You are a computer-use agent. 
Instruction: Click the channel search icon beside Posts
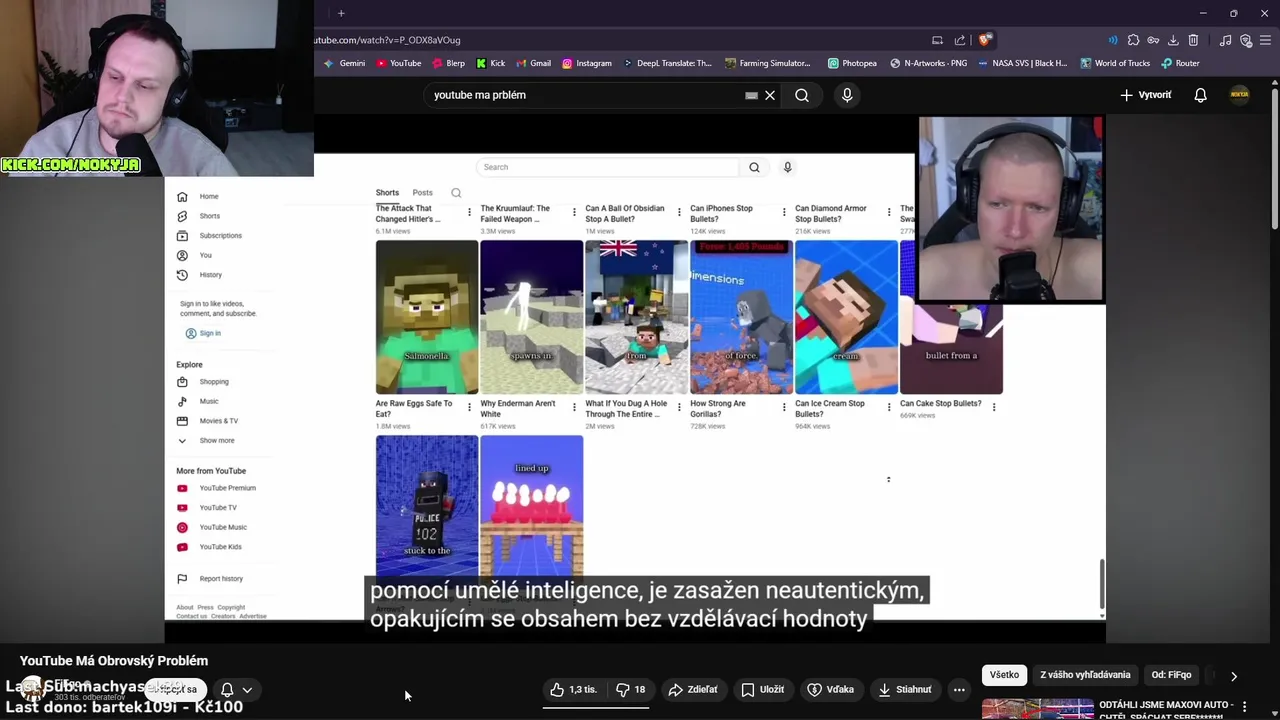(456, 193)
